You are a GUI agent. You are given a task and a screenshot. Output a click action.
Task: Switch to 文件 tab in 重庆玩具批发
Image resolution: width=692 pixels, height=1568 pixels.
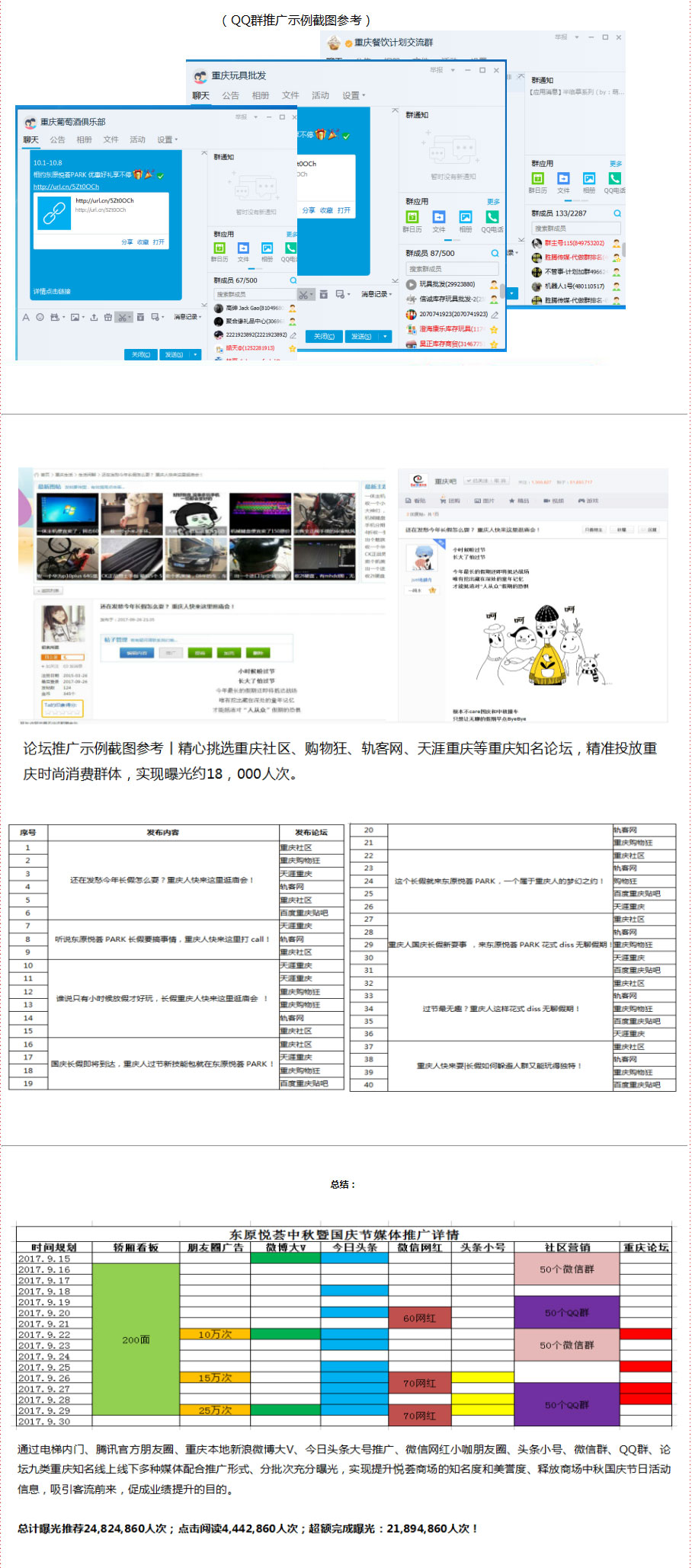(x=290, y=95)
